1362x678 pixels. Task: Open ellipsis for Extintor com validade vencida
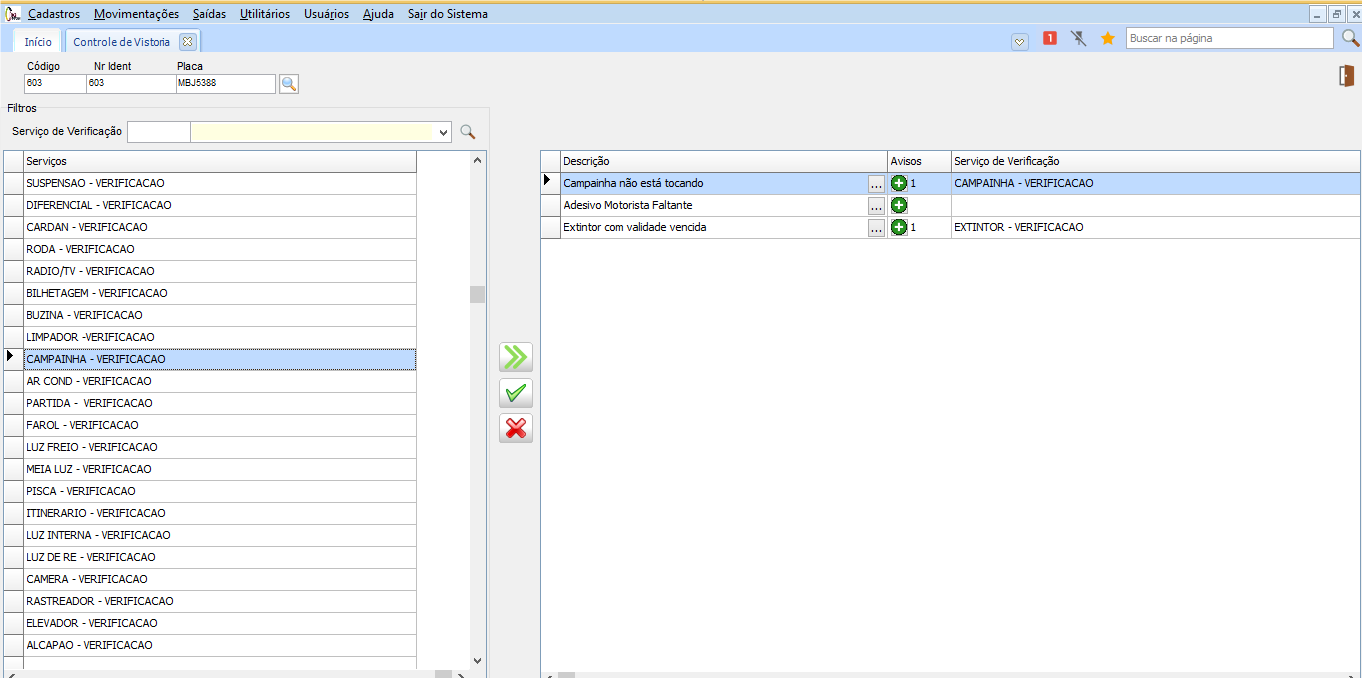click(877, 228)
